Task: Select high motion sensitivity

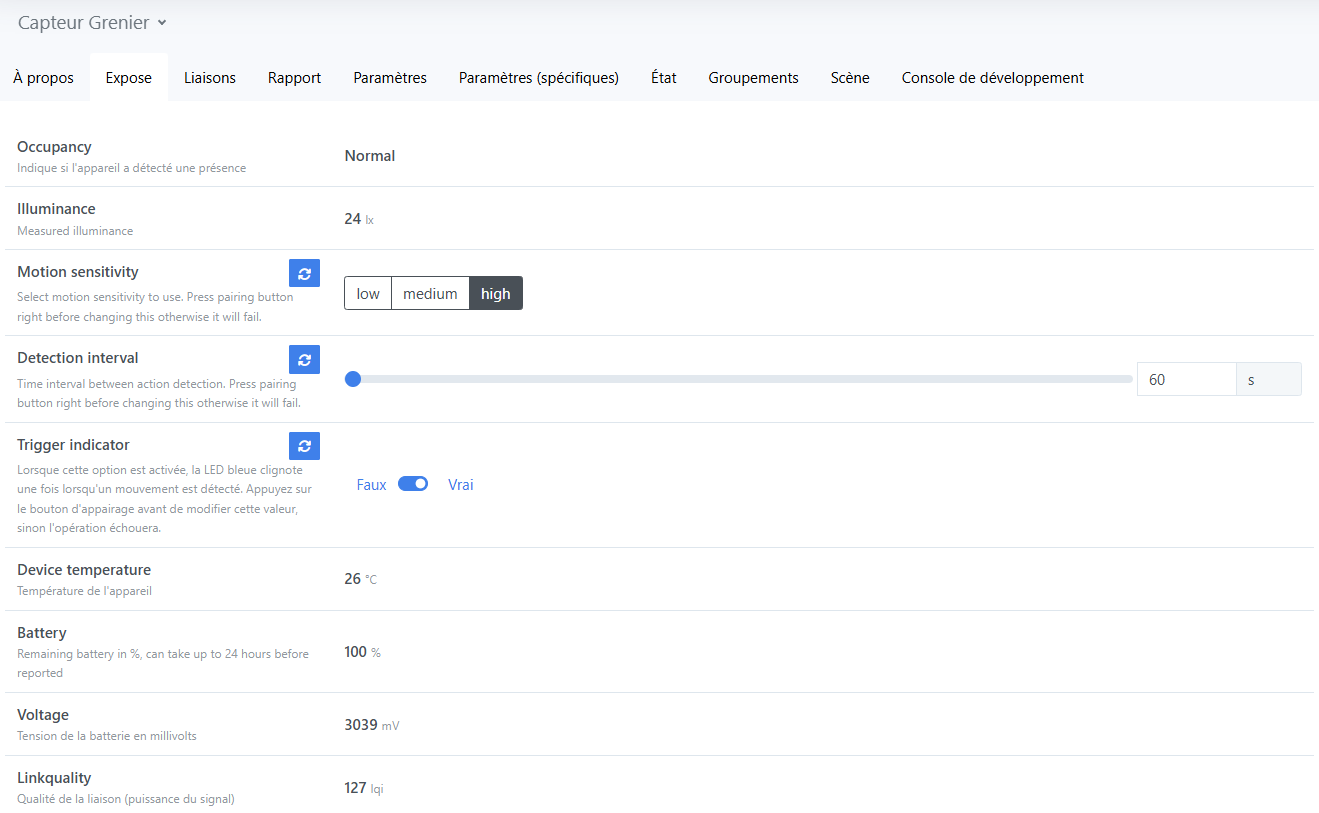Action: point(496,293)
